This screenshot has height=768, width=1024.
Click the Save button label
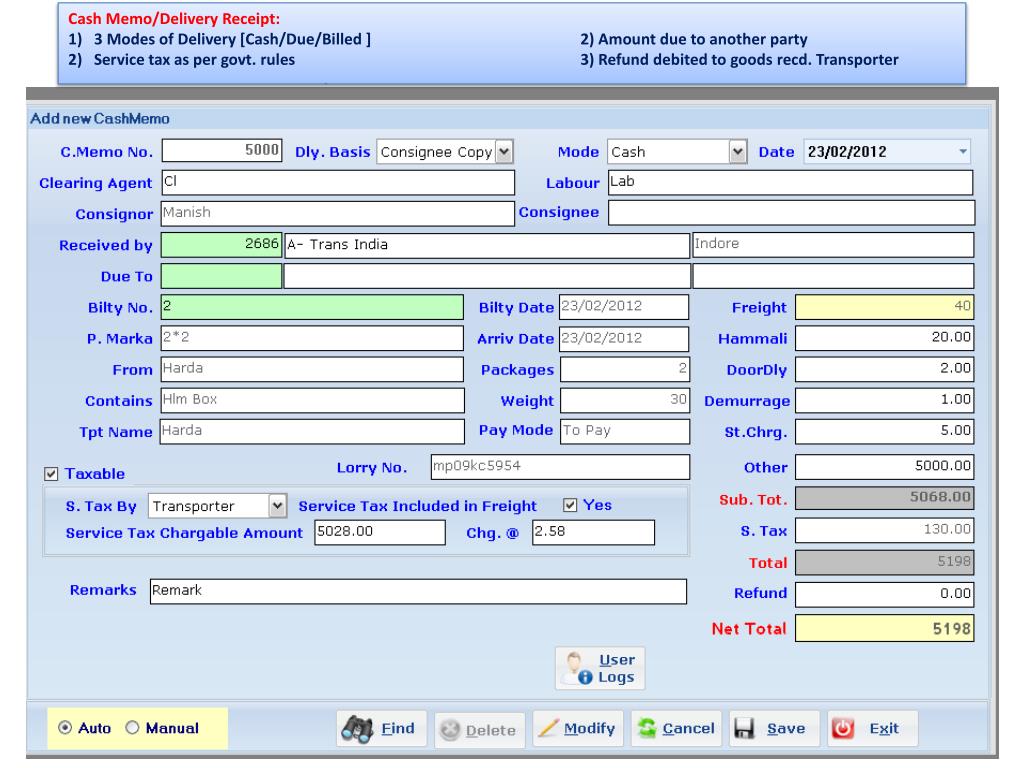coord(786,728)
